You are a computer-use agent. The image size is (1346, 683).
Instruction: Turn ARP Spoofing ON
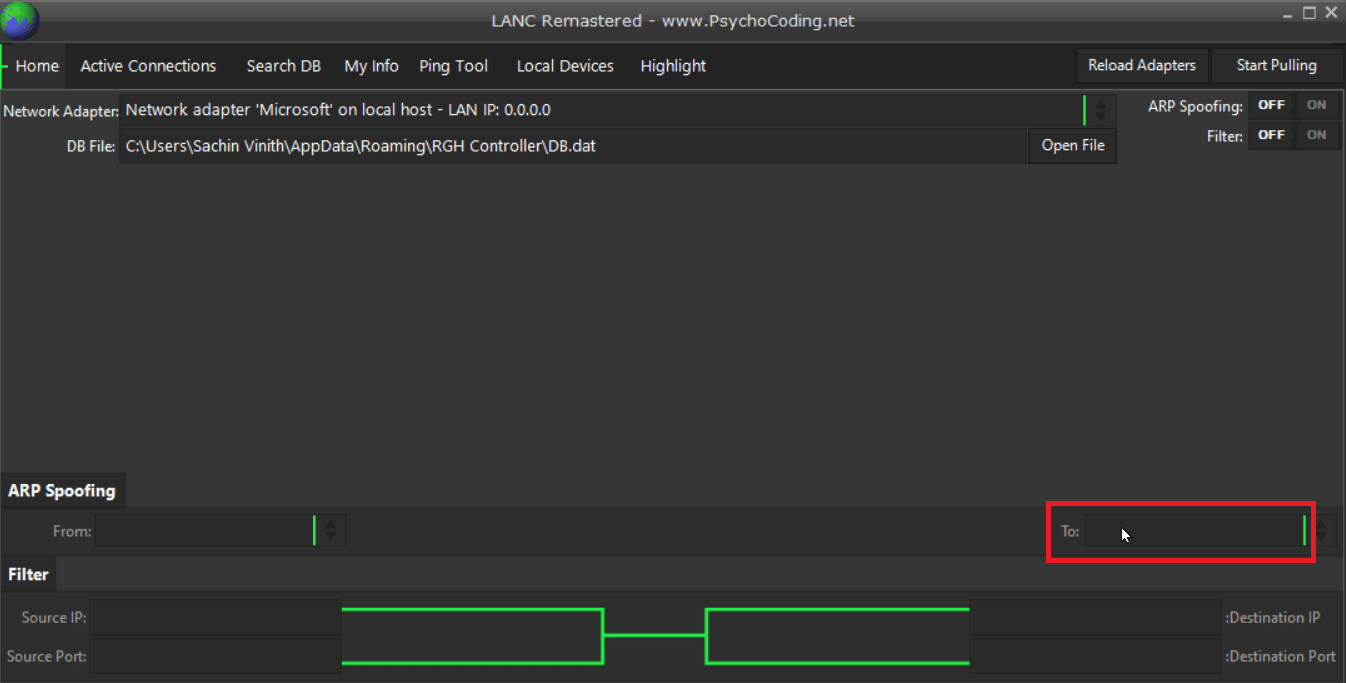(1317, 105)
